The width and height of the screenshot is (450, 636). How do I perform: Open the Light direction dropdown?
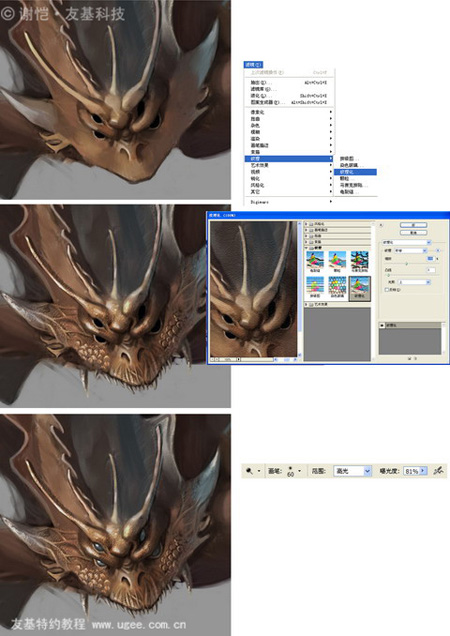413,282
